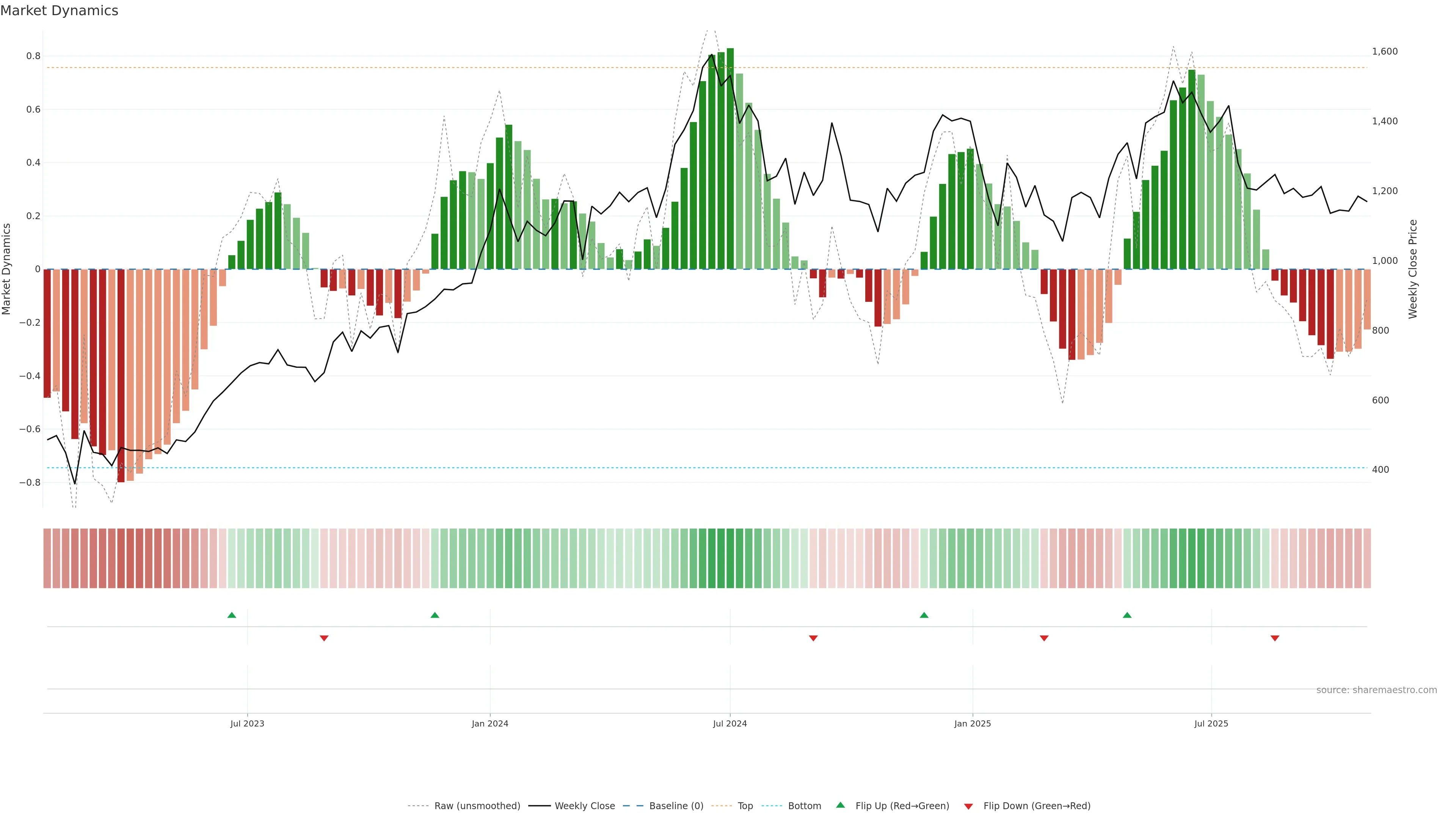Click the flip-down marker after Jan 2025

pyautogui.click(x=1044, y=638)
